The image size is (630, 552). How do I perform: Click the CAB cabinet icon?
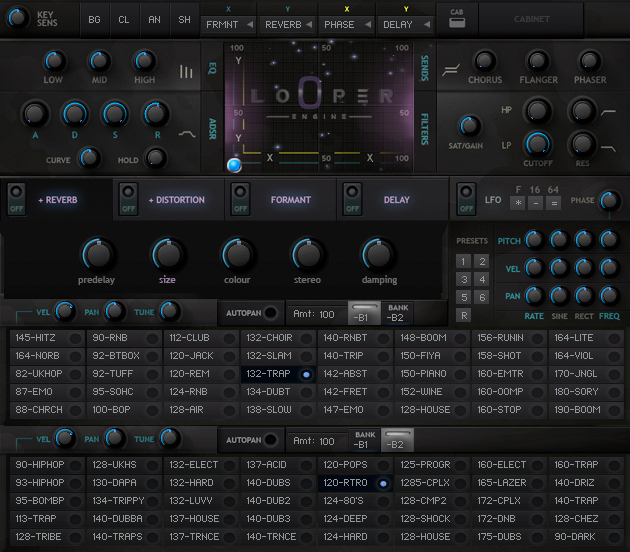point(457,23)
